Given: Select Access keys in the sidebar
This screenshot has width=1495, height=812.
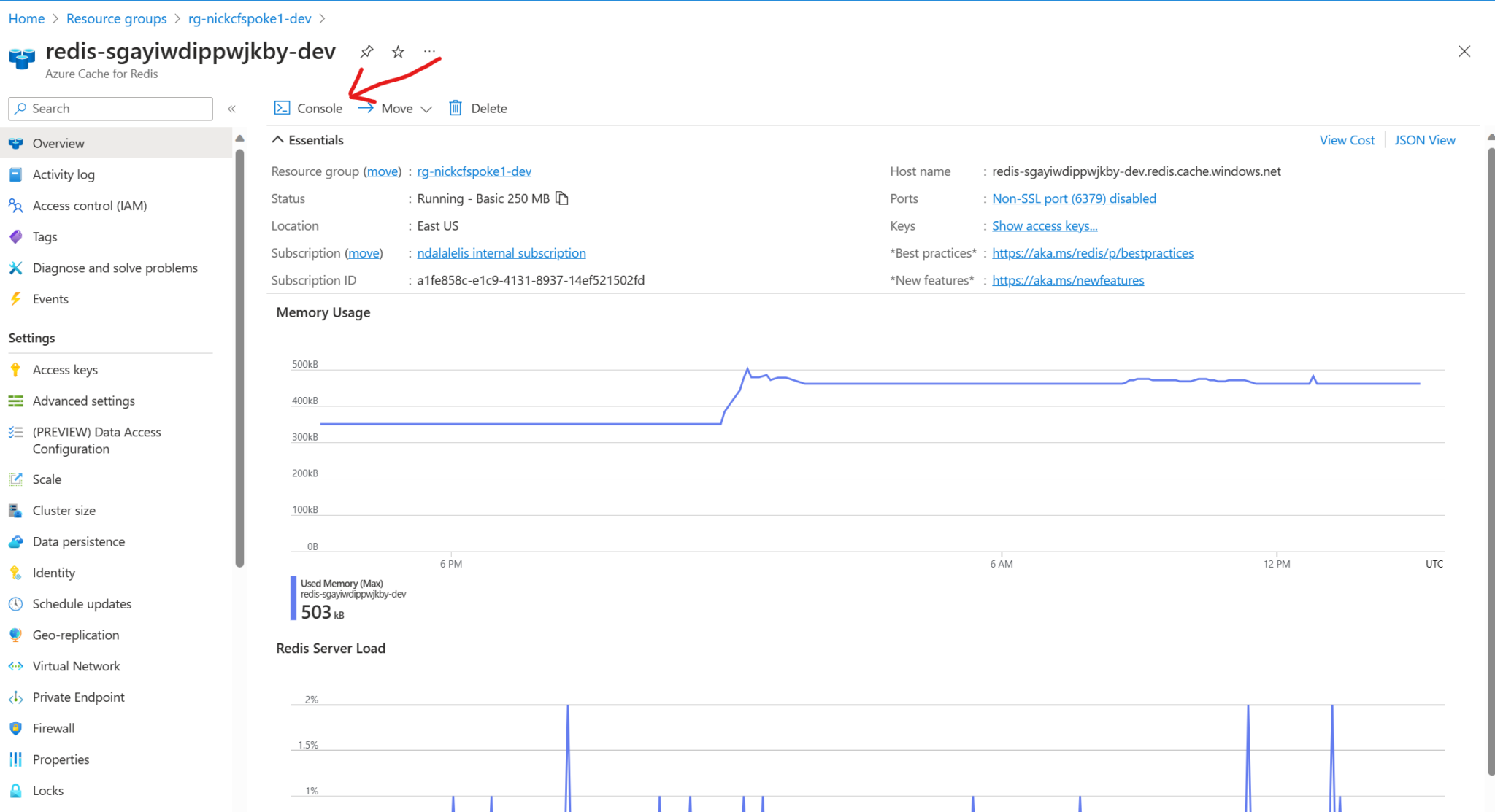Looking at the screenshot, I should (65, 369).
